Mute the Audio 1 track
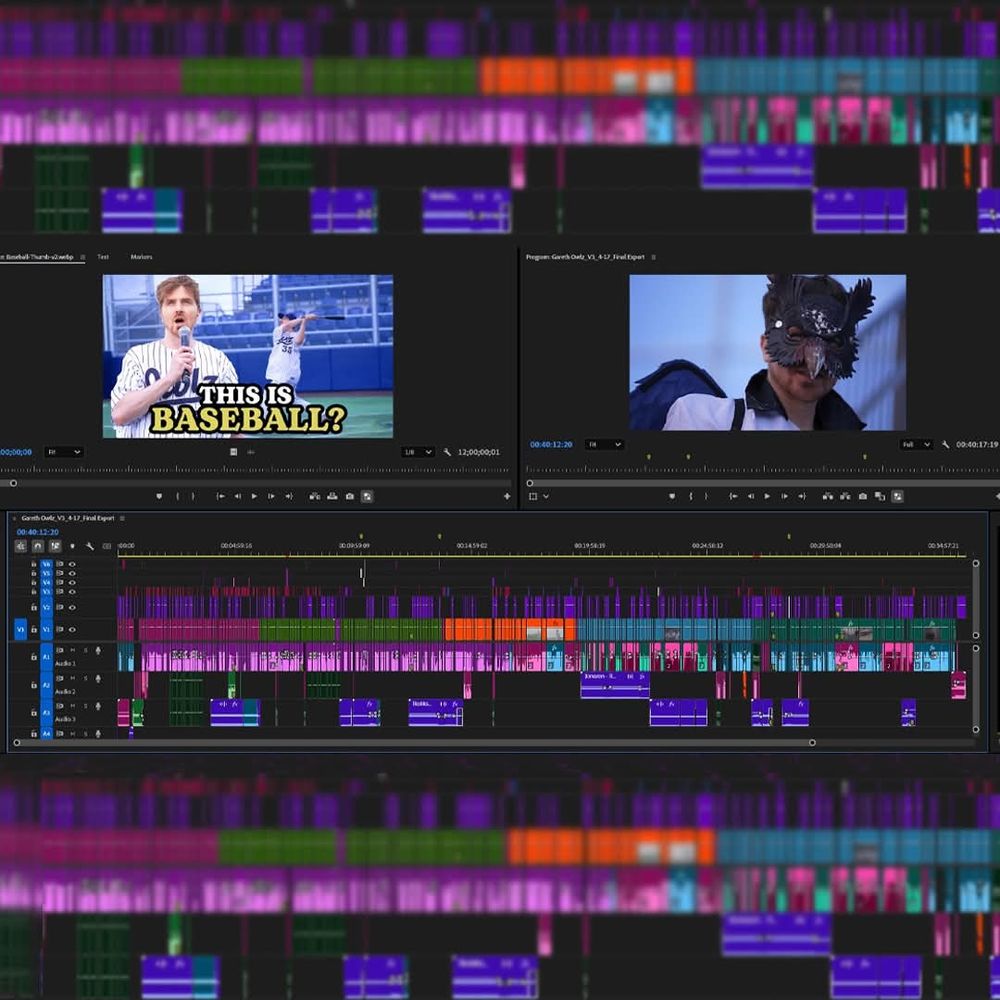 coord(73,650)
